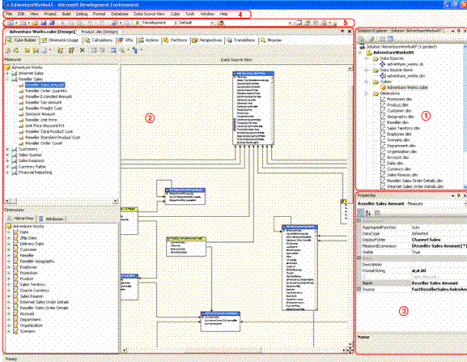Select the Employee dimension in Dimensions pane

(x=28, y=267)
